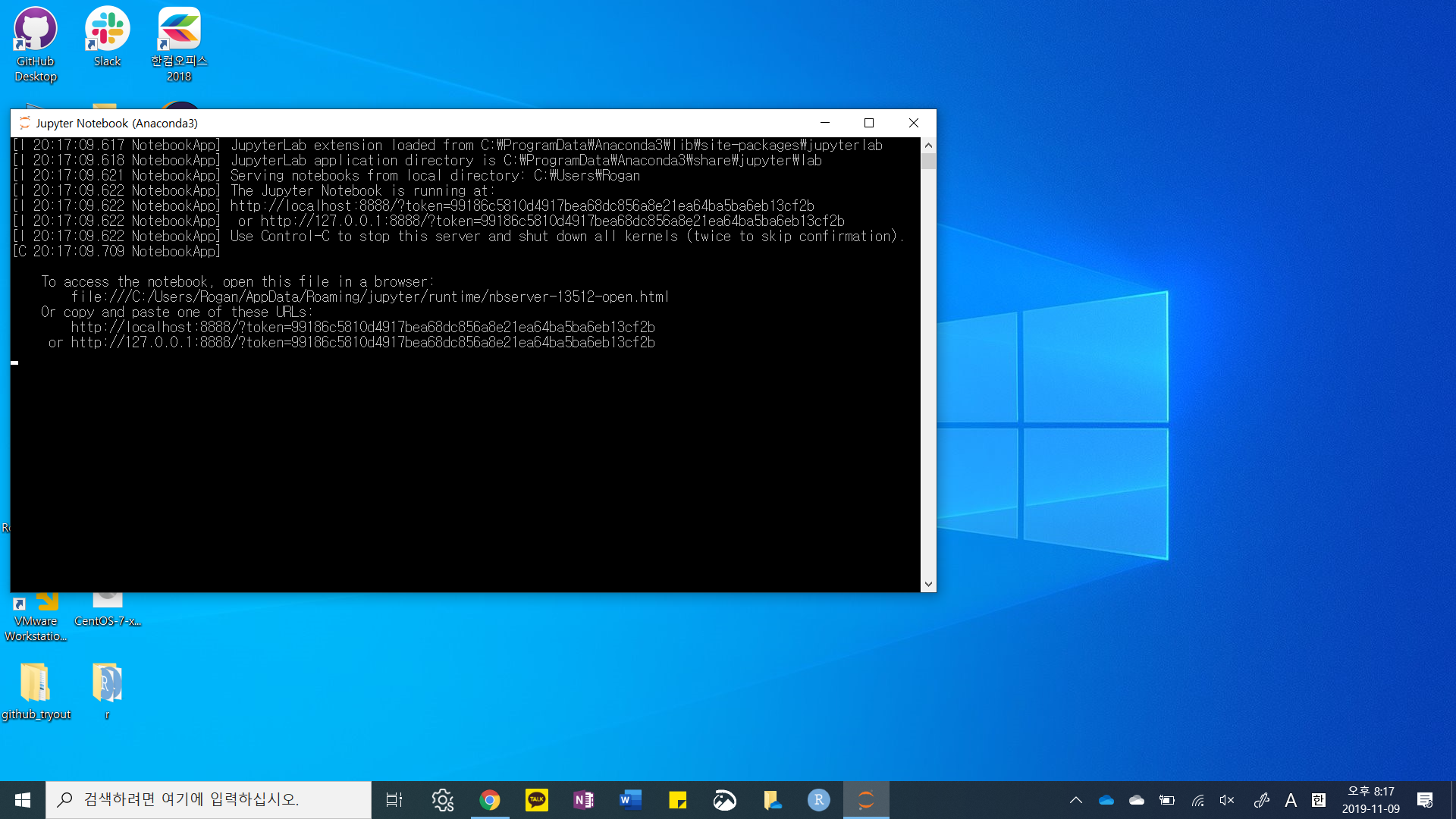
Task: Launch Microsoft Word from the taskbar
Action: pyautogui.click(x=631, y=800)
